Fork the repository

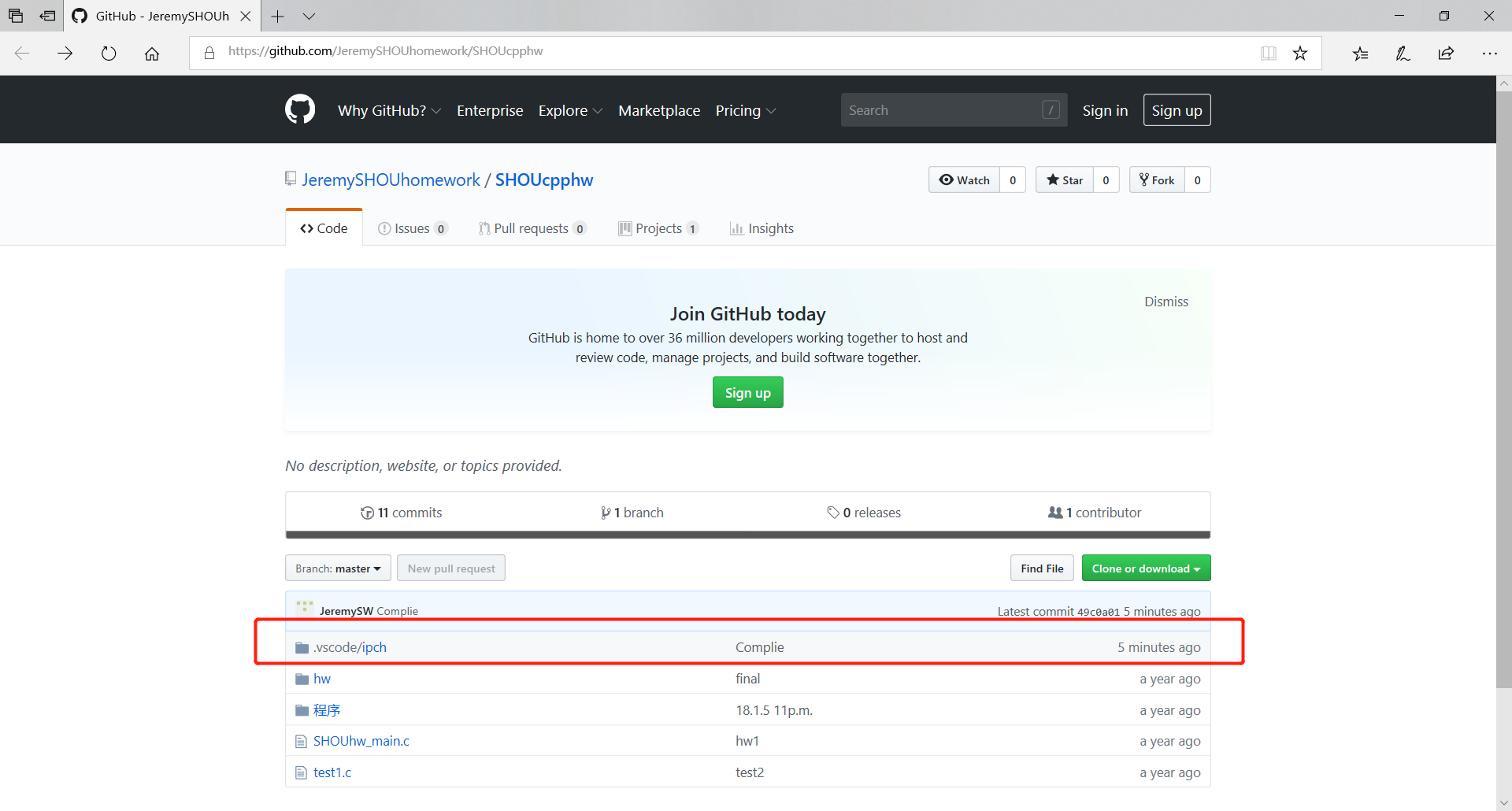(1157, 180)
